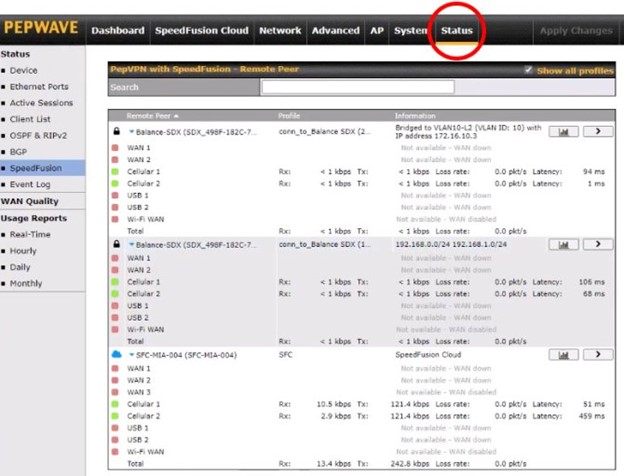Viewport: 624px width, 476px height.
Task: Click the arrow button for first Balance-SDX peer
Action: tap(597, 131)
